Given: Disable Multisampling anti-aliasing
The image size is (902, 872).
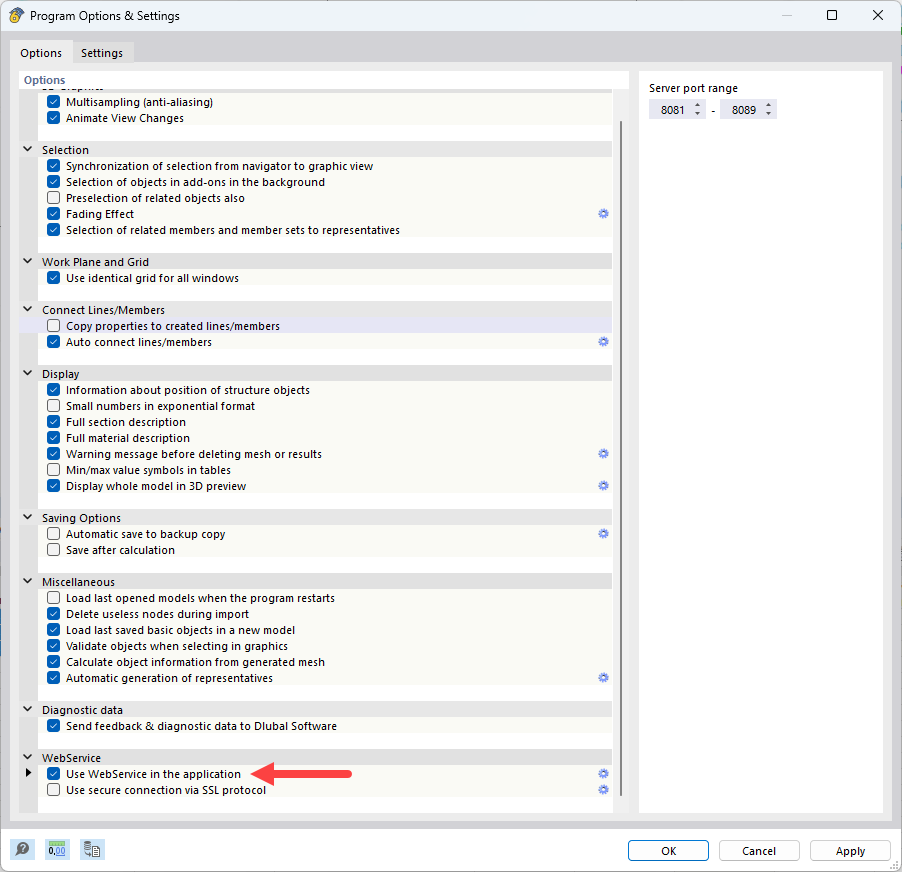Looking at the screenshot, I should [x=53, y=101].
